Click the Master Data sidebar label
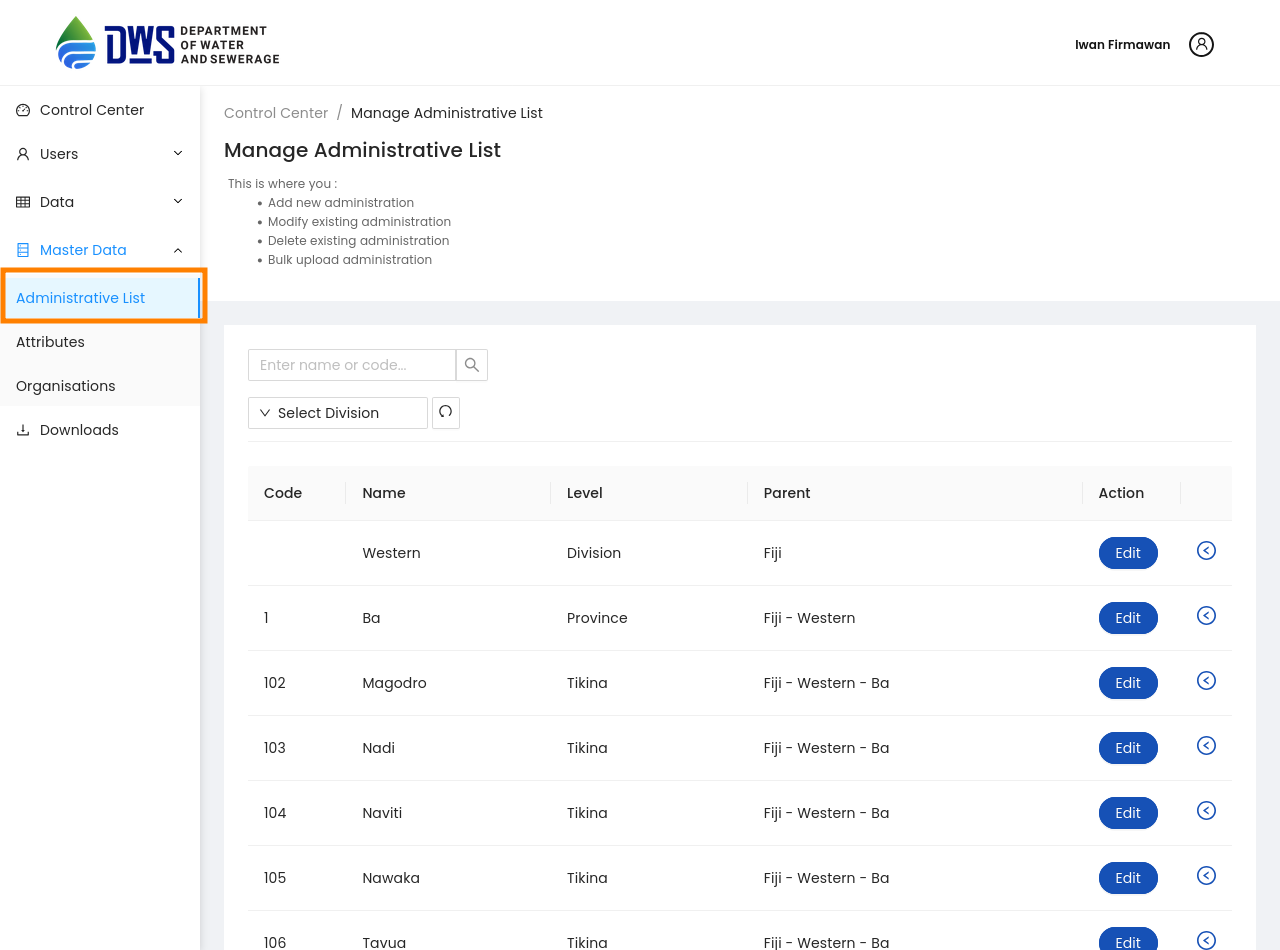This screenshot has height=950, width=1280. click(83, 250)
